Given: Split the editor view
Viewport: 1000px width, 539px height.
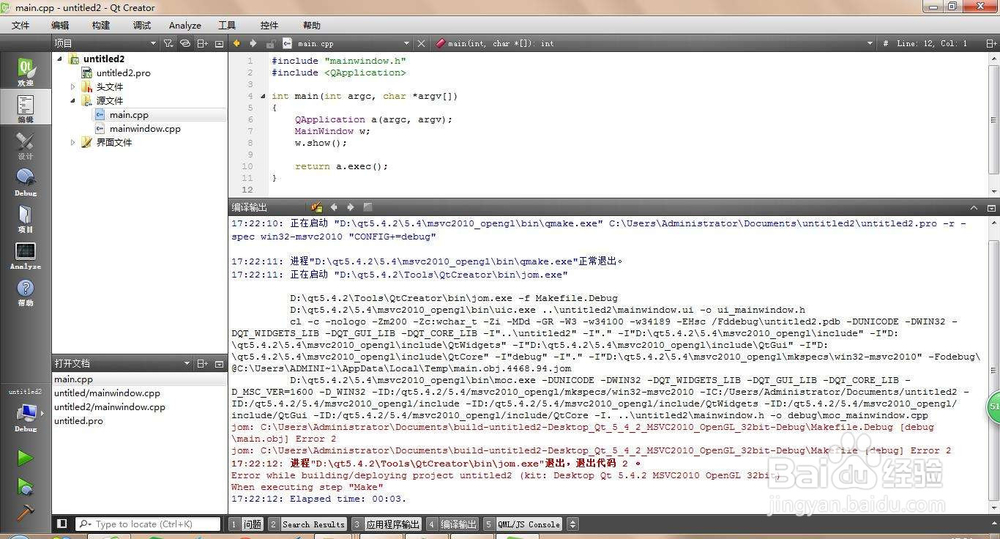Looking at the screenshot, I should tap(991, 43).
